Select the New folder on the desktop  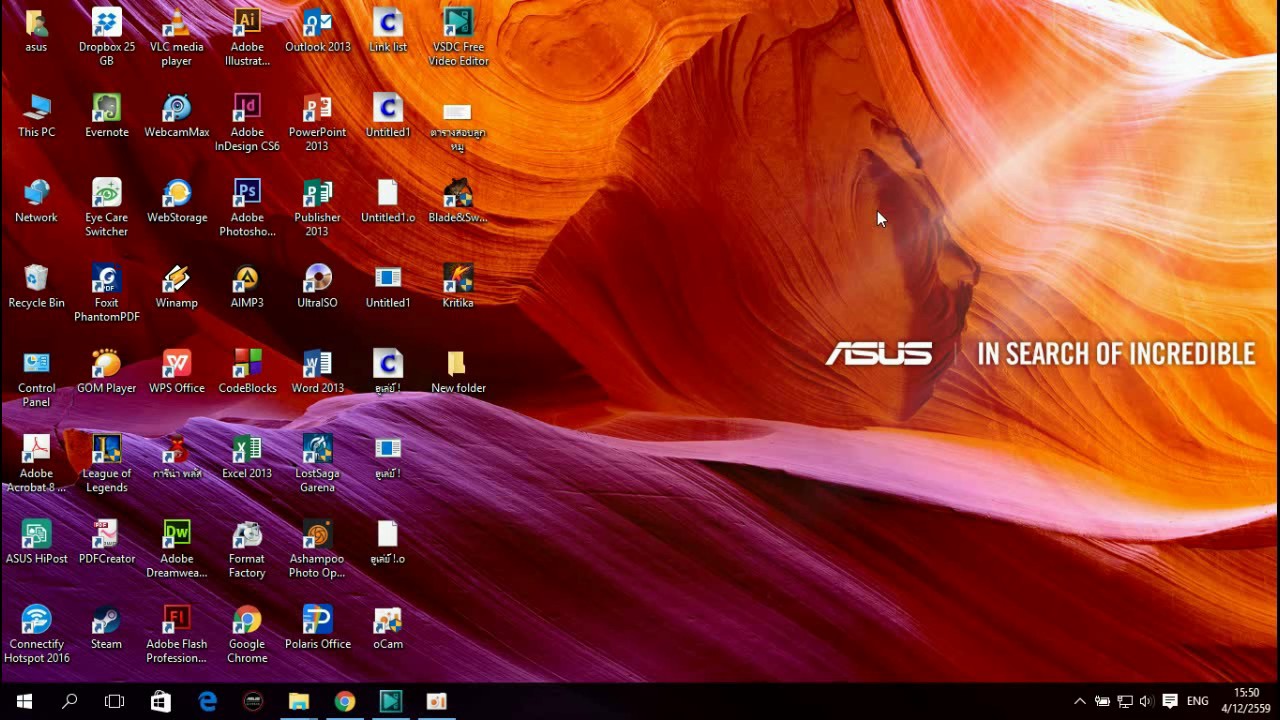click(458, 371)
